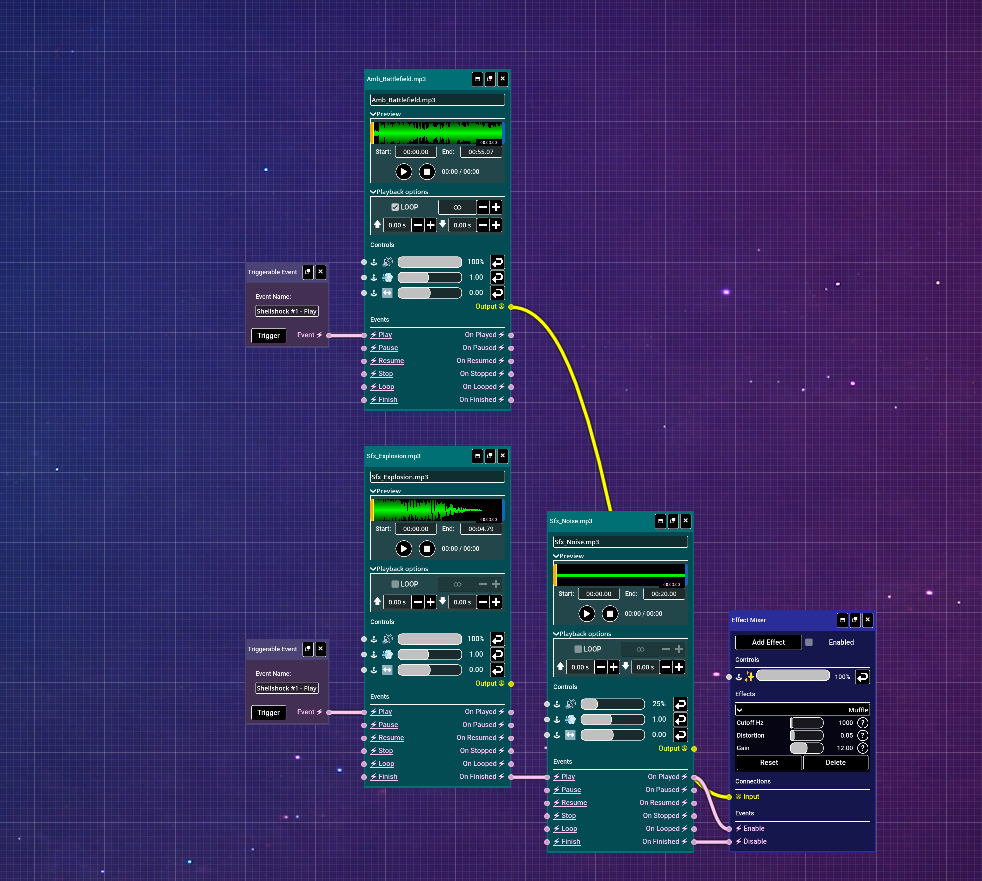Click the Cutoff Hz help icon
This screenshot has height=881, width=982.
[x=860, y=722]
